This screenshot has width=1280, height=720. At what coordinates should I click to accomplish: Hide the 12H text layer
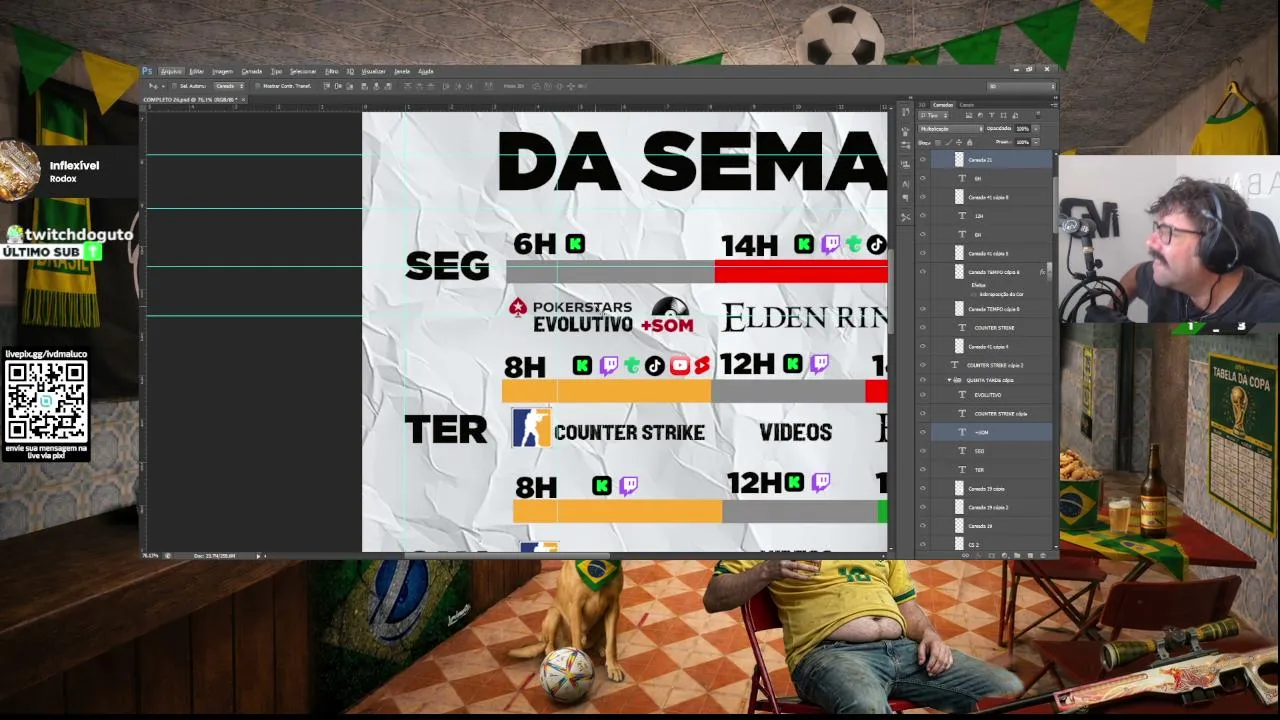click(x=923, y=216)
